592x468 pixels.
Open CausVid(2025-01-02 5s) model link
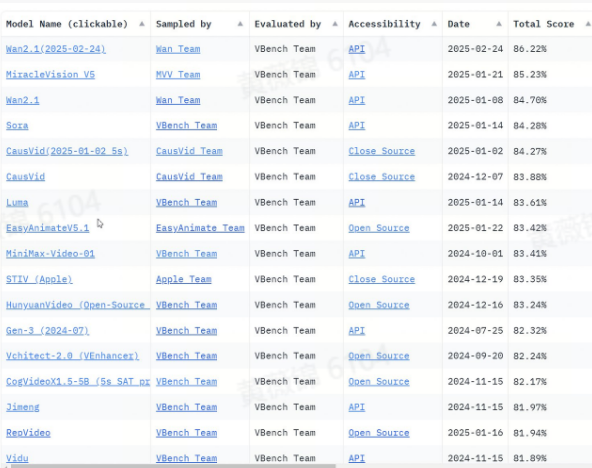[x=67, y=151]
